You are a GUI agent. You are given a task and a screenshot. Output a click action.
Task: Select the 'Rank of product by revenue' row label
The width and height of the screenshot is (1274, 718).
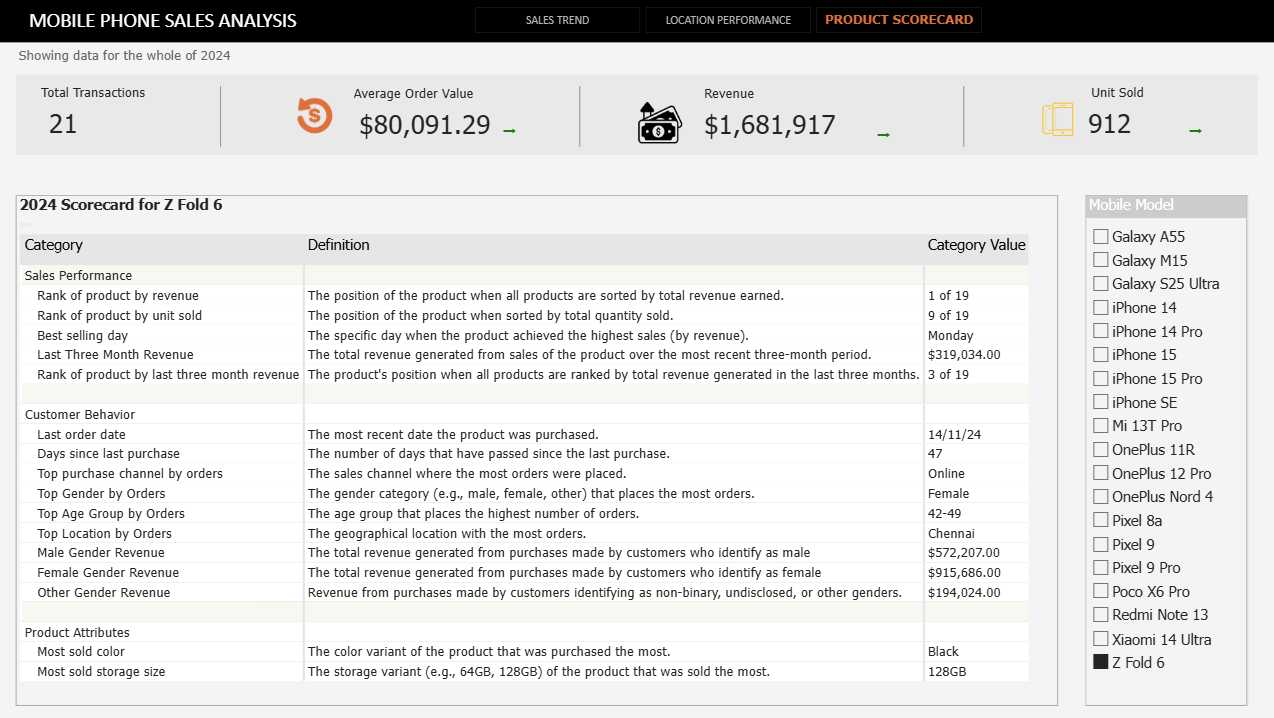pos(118,296)
